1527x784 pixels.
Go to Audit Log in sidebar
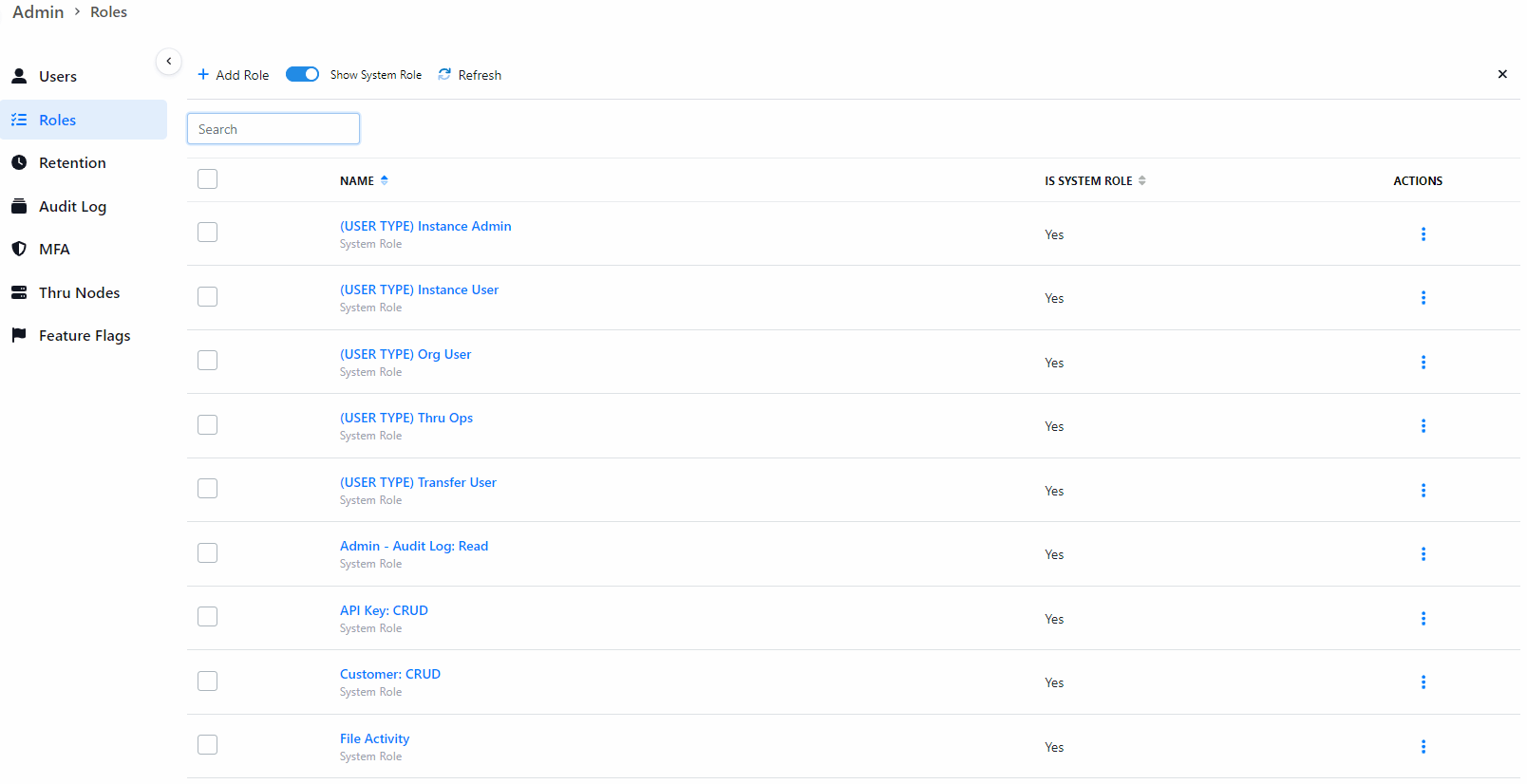point(72,207)
